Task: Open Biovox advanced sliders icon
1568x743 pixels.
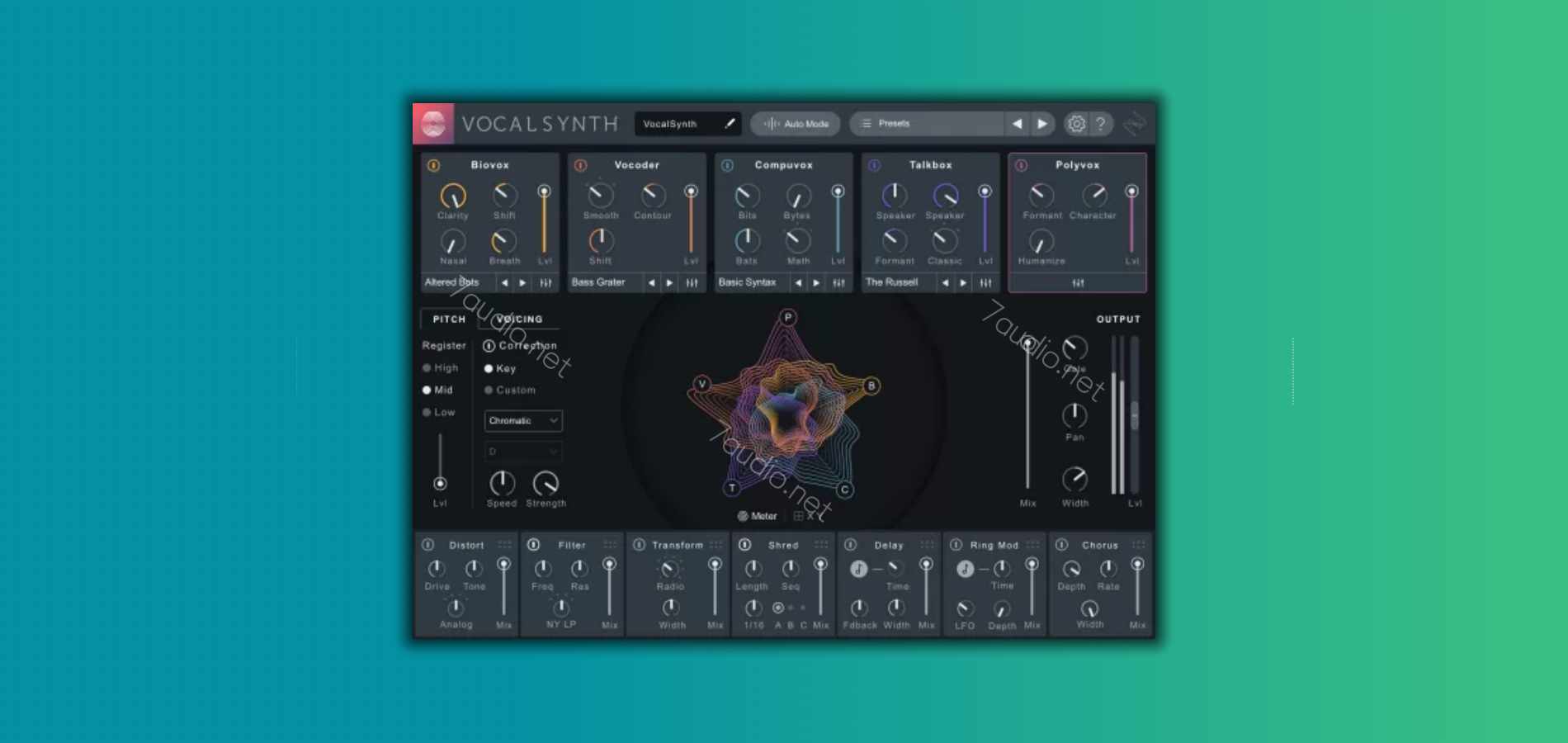Action: tap(545, 282)
